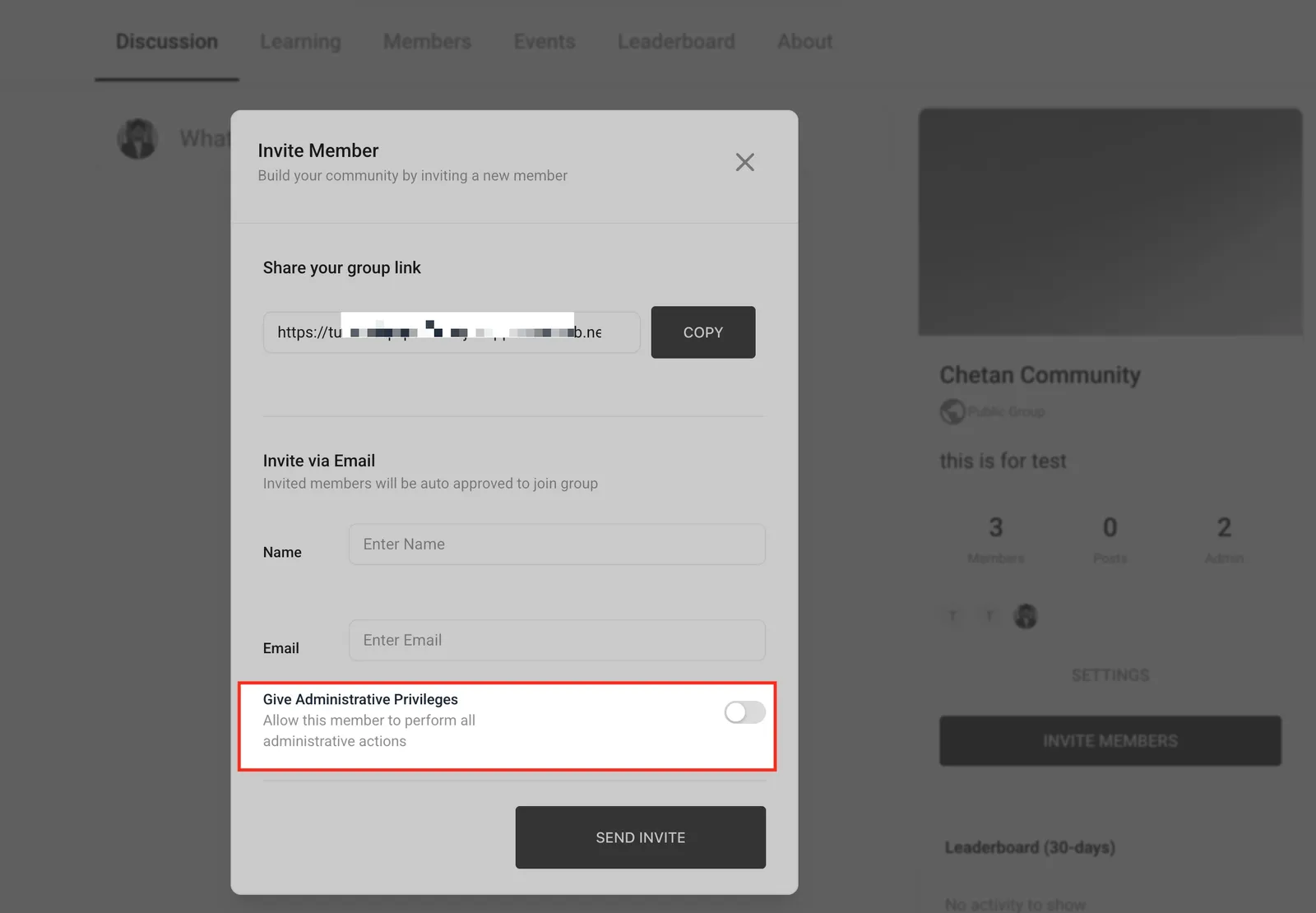The image size is (1316, 913).
Task: Click the SEND INVITE button
Action: (640, 837)
